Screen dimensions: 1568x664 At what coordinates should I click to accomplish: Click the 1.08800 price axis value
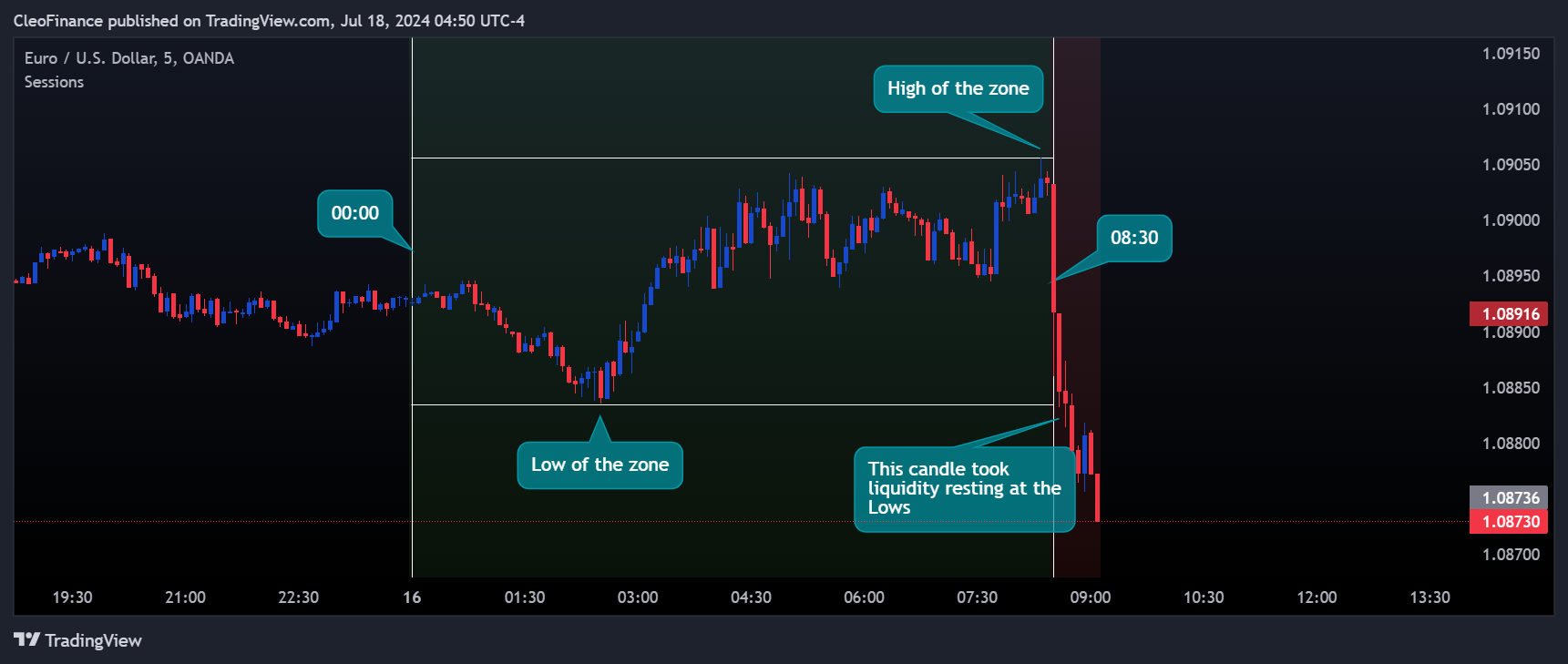point(1511,444)
